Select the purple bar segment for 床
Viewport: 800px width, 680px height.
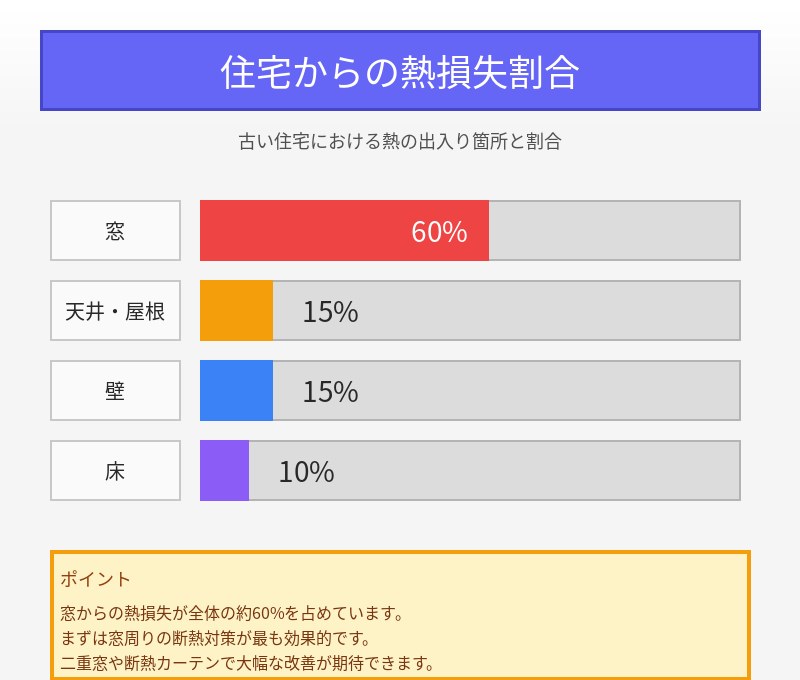tap(224, 471)
